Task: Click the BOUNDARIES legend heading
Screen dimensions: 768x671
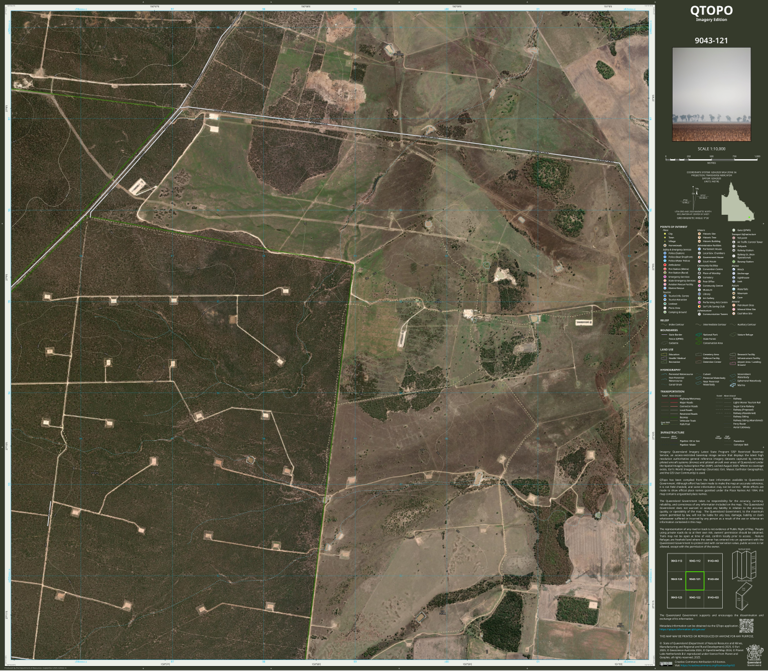Action: tap(669, 330)
